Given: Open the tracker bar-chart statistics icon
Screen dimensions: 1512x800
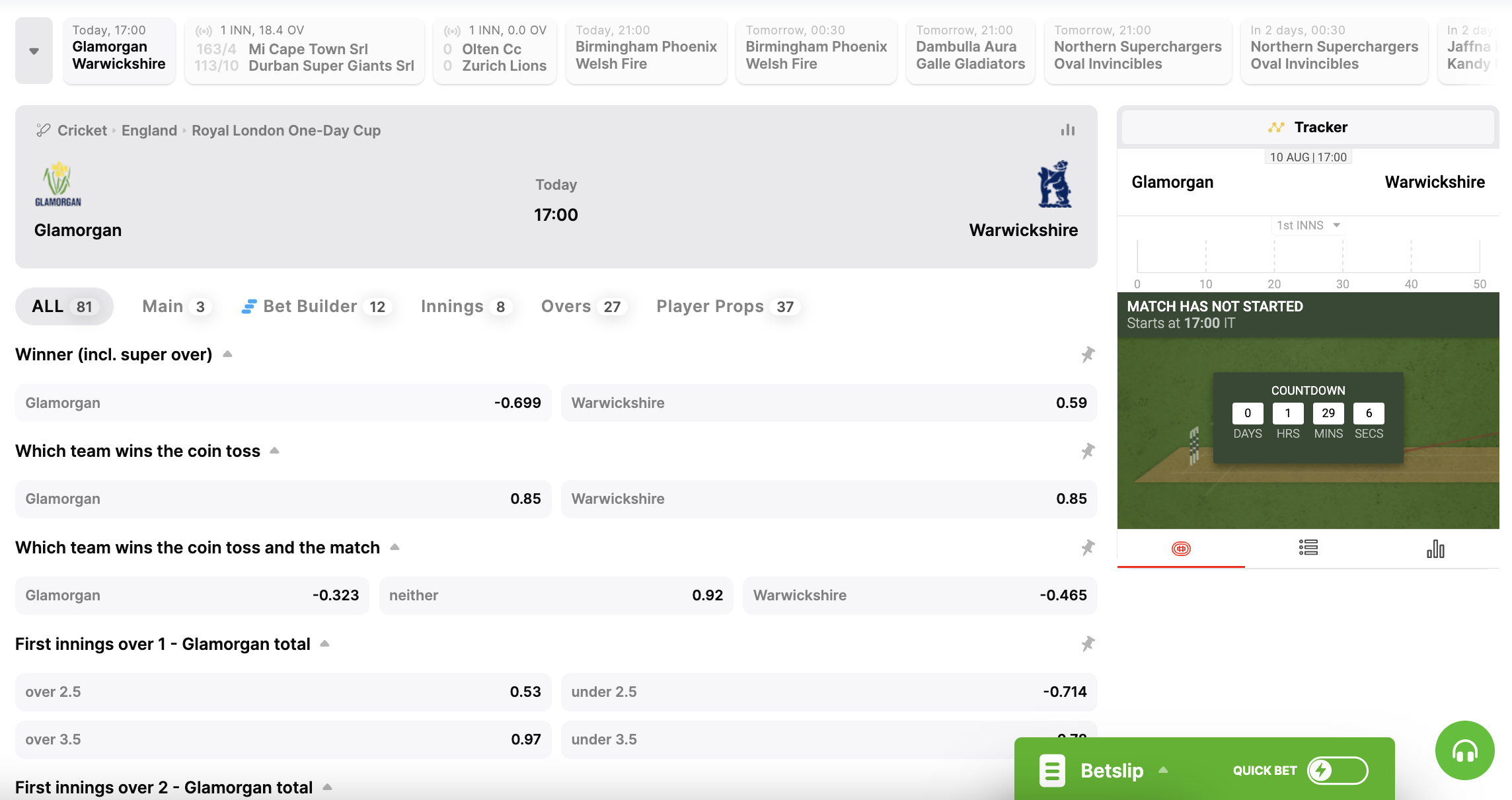Looking at the screenshot, I should [x=1435, y=549].
